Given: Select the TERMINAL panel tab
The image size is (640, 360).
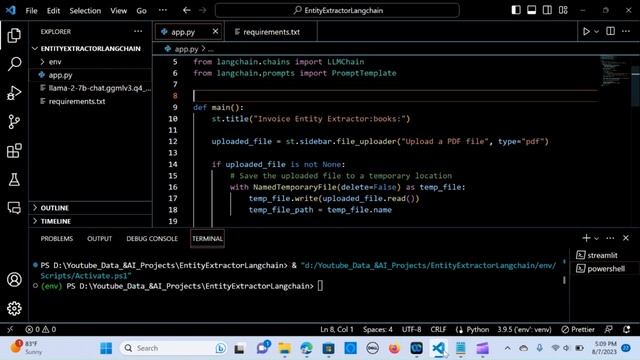Looking at the screenshot, I should coord(207,238).
